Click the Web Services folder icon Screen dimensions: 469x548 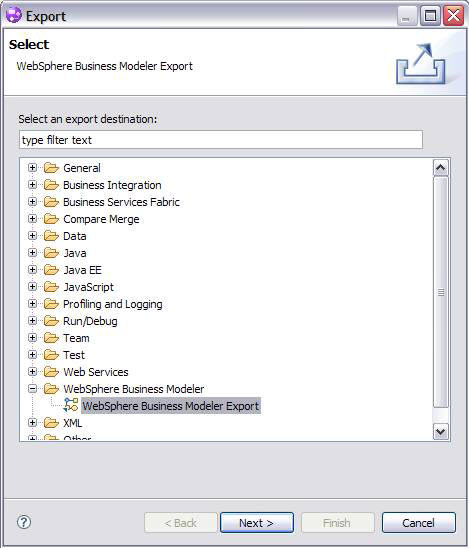[51, 372]
